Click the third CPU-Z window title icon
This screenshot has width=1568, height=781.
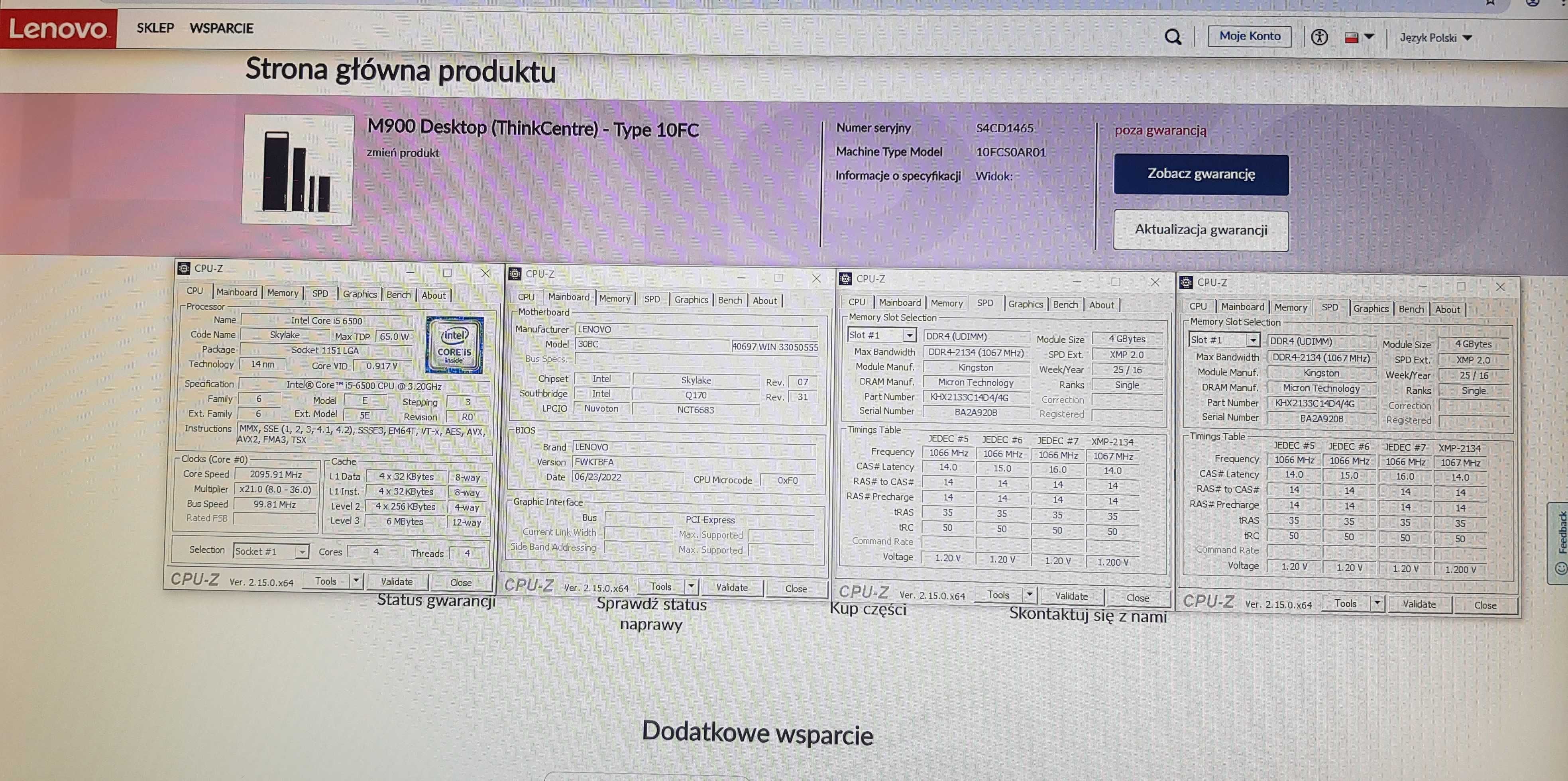click(x=845, y=279)
